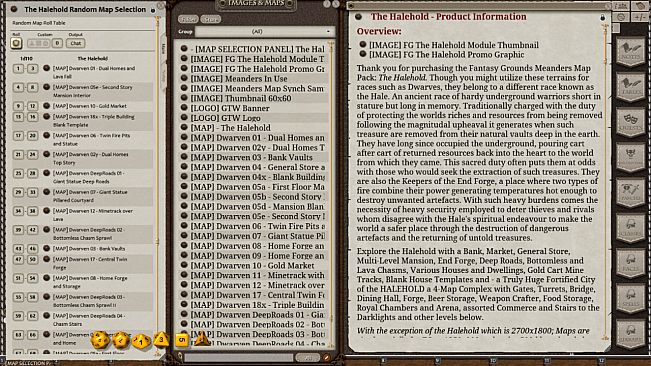Click the Filter button in Images & Maps
Screen dimensions: 651x366
pos(188,19)
